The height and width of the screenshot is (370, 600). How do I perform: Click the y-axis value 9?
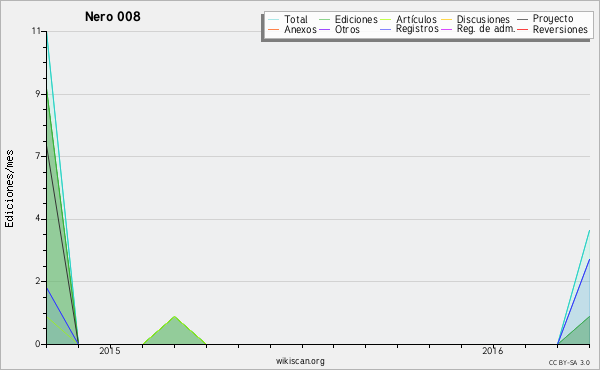coord(38,94)
